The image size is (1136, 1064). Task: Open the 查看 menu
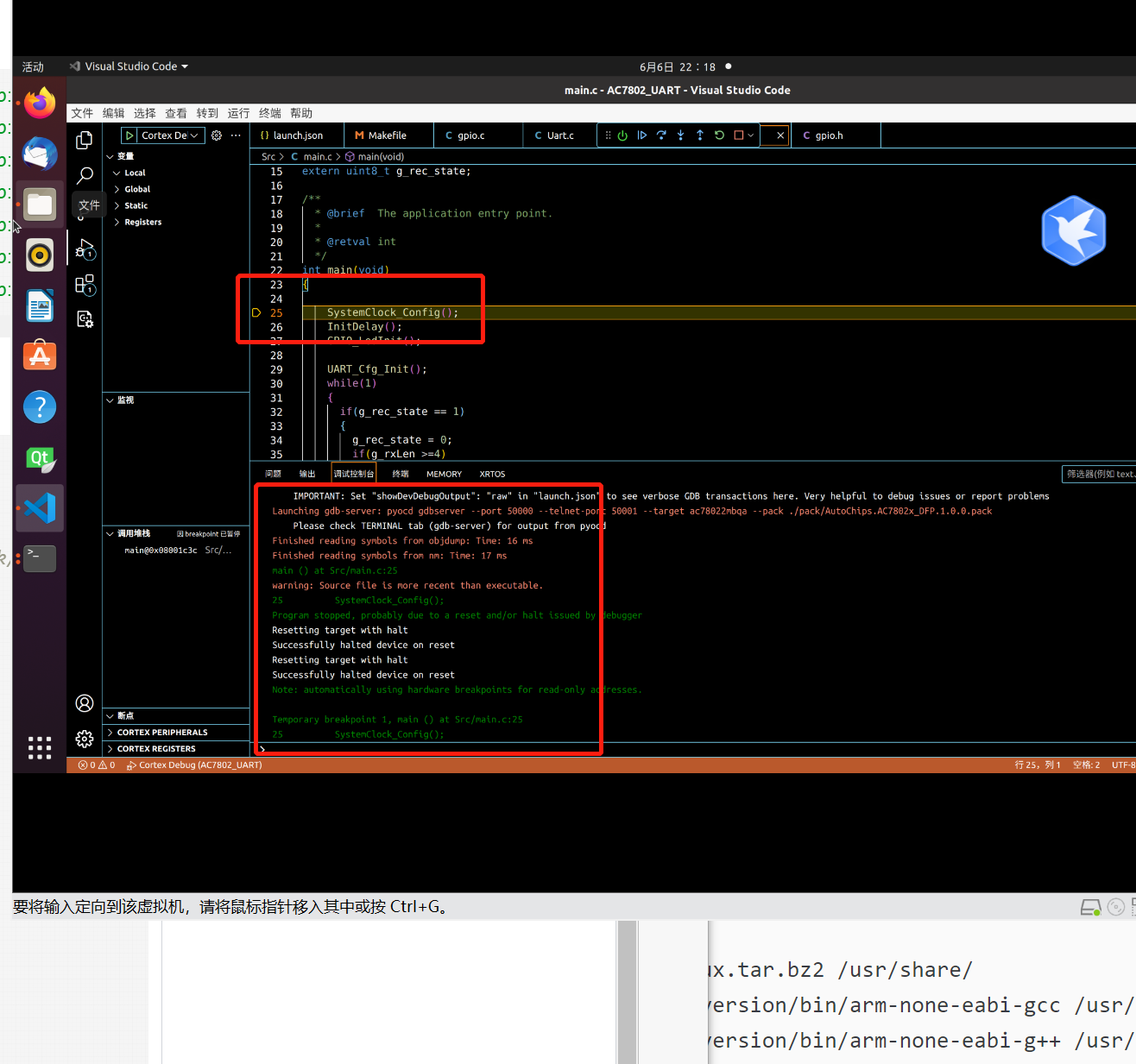(175, 113)
